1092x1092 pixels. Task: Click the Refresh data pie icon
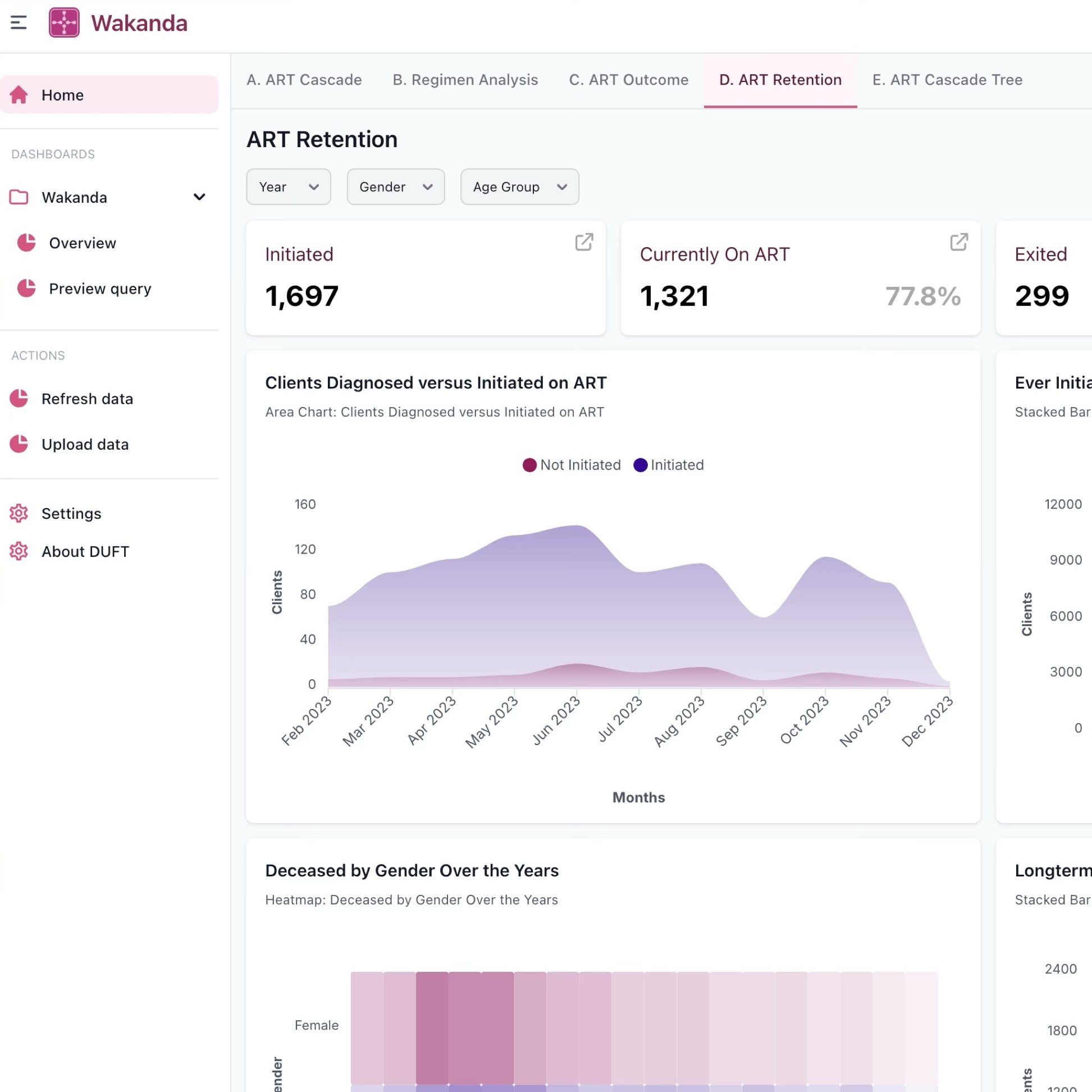click(x=19, y=399)
